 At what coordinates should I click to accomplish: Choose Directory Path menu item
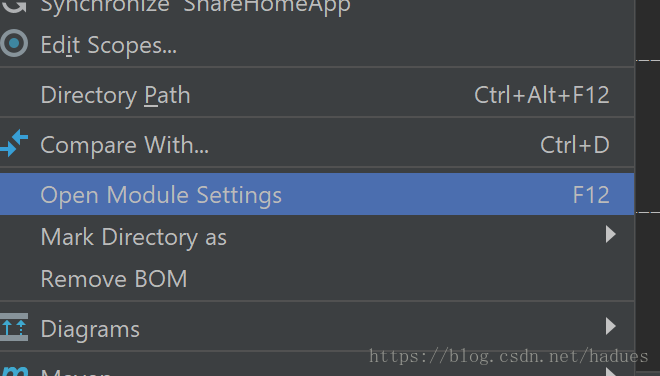click(317, 95)
